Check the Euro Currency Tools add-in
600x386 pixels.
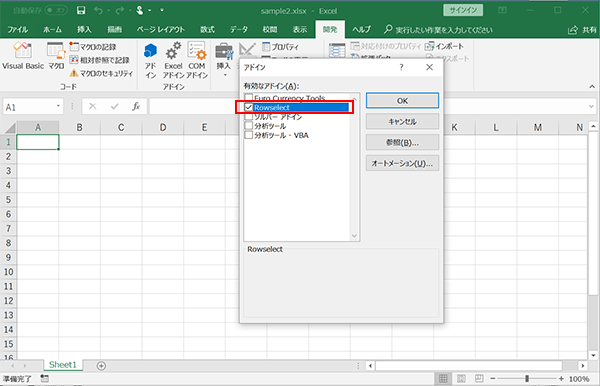[x=249, y=98]
